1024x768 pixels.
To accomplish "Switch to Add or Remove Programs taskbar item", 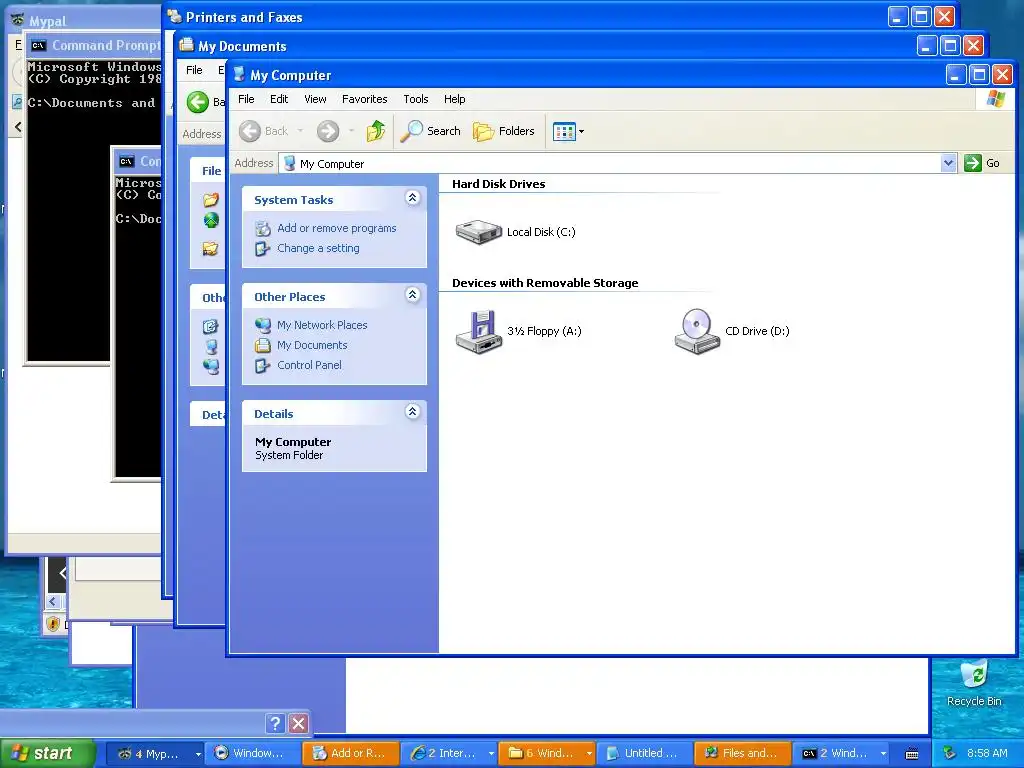I will coord(351,753).
